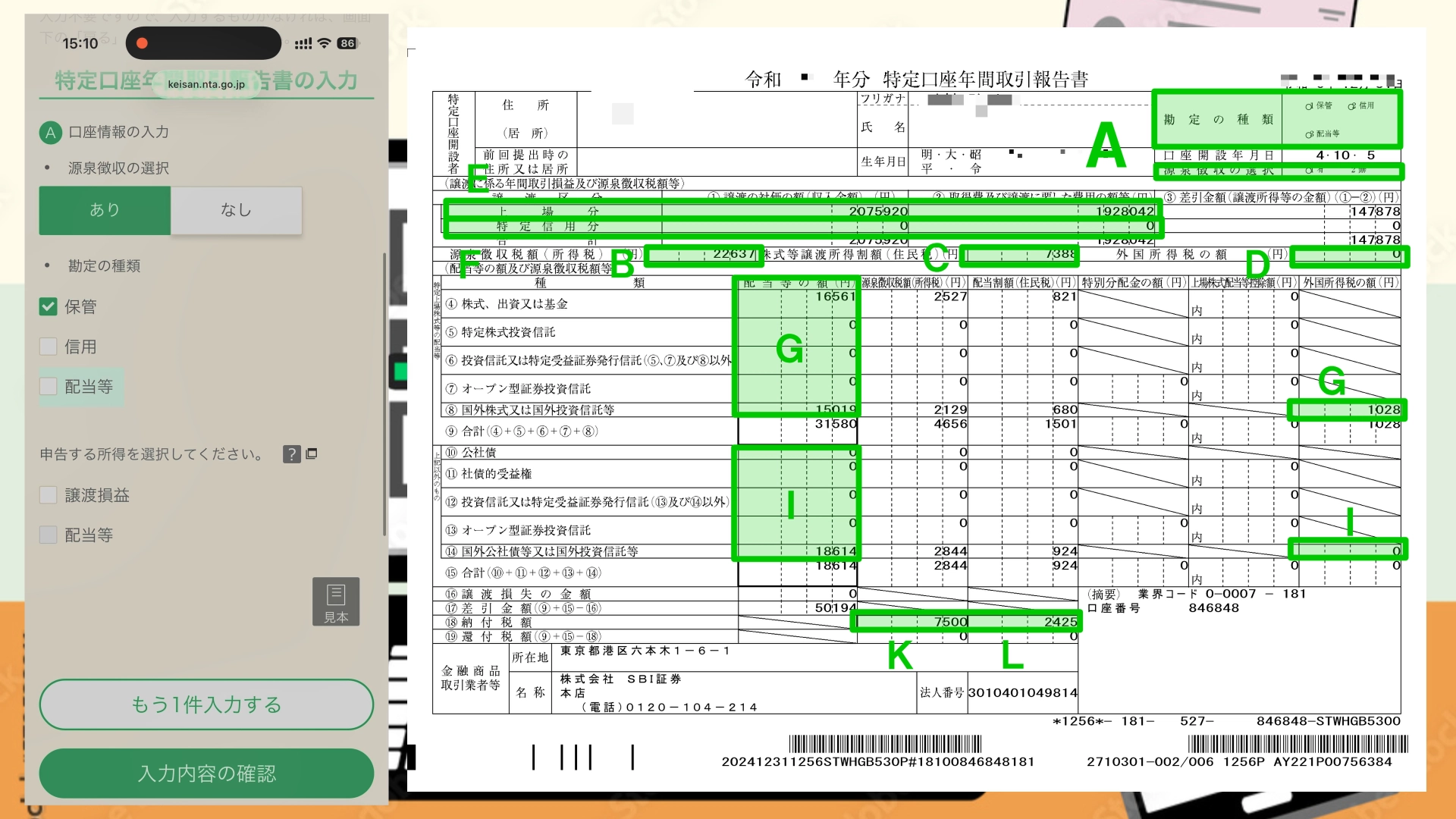Click the green circled A section icon

point(50,133)
